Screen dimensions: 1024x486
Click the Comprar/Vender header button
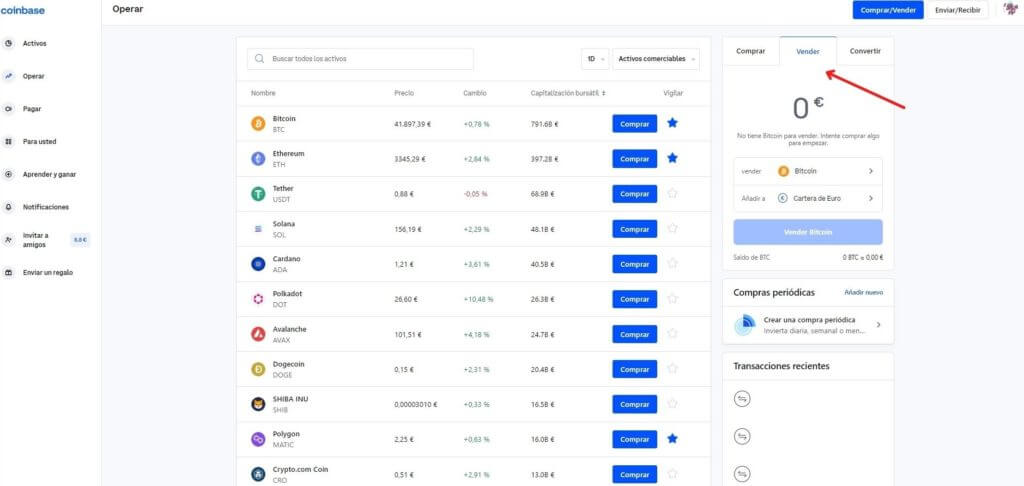pos(888,10)
